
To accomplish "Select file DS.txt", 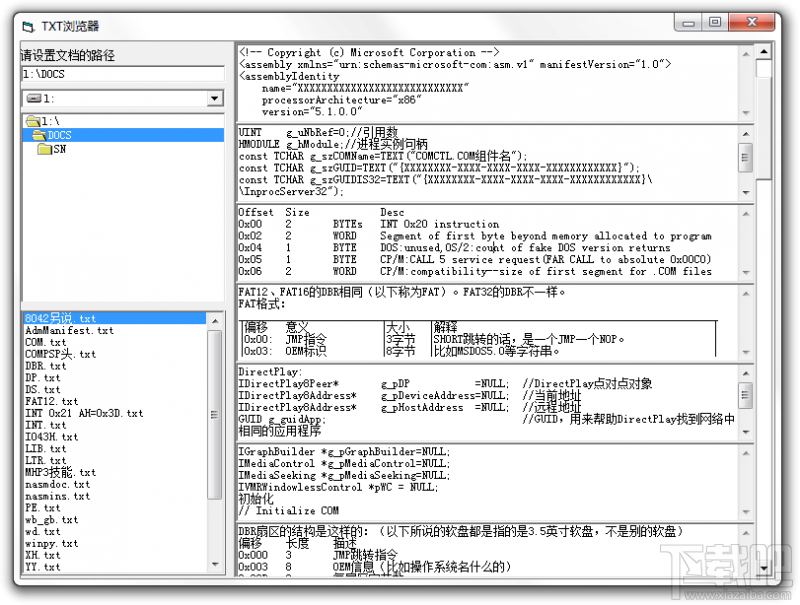I will (x=43, y=389).
